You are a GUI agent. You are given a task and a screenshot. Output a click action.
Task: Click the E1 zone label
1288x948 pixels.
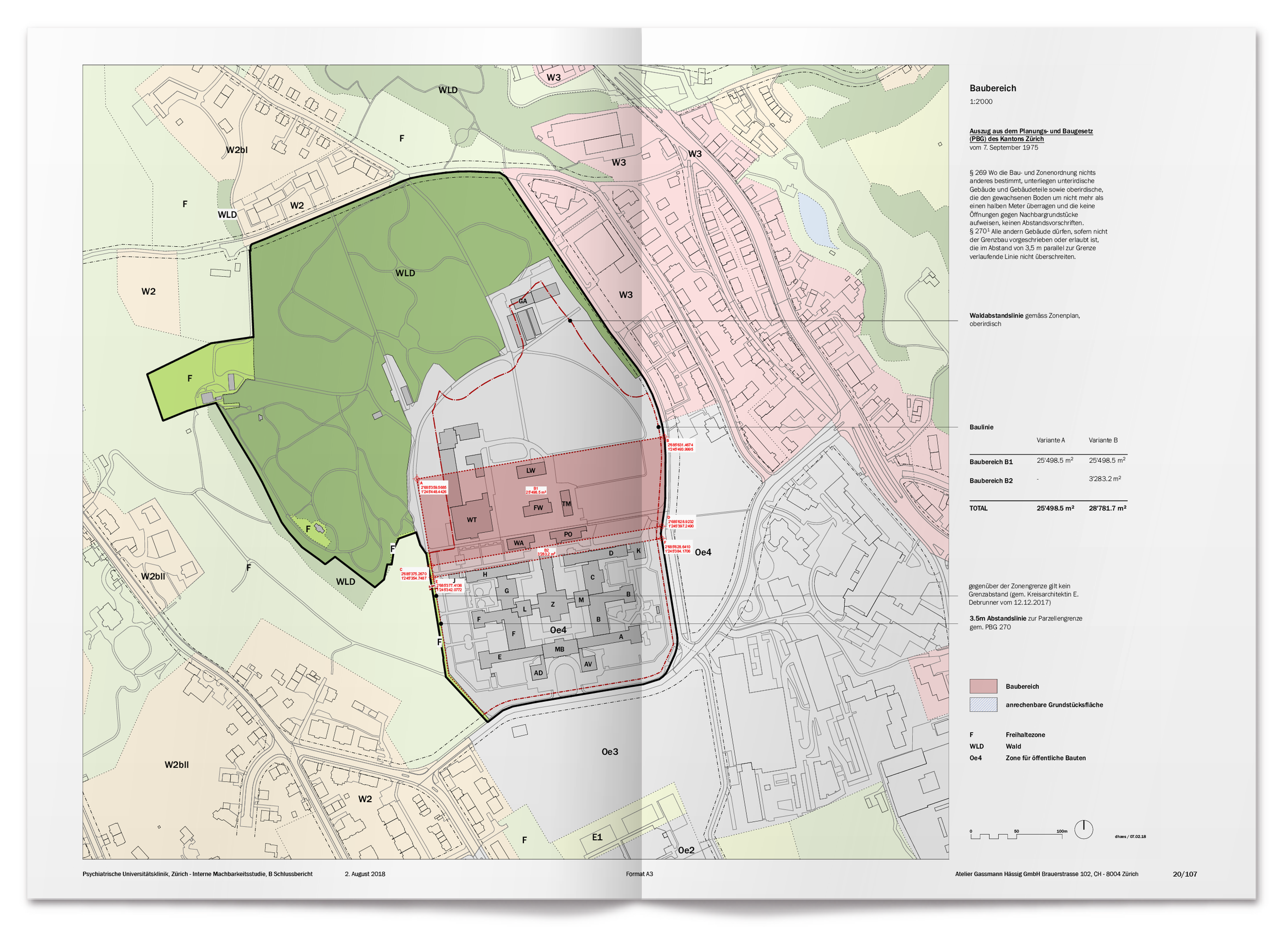(597, 837)
